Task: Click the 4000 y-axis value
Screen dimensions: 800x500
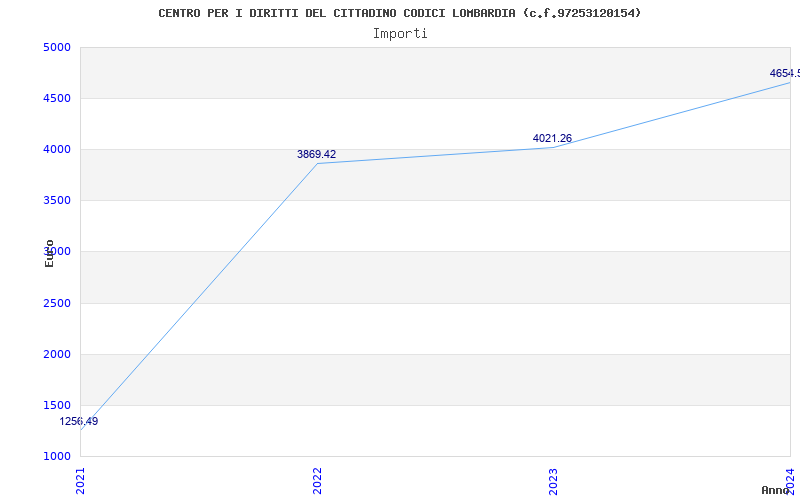Action: [57, 149]
